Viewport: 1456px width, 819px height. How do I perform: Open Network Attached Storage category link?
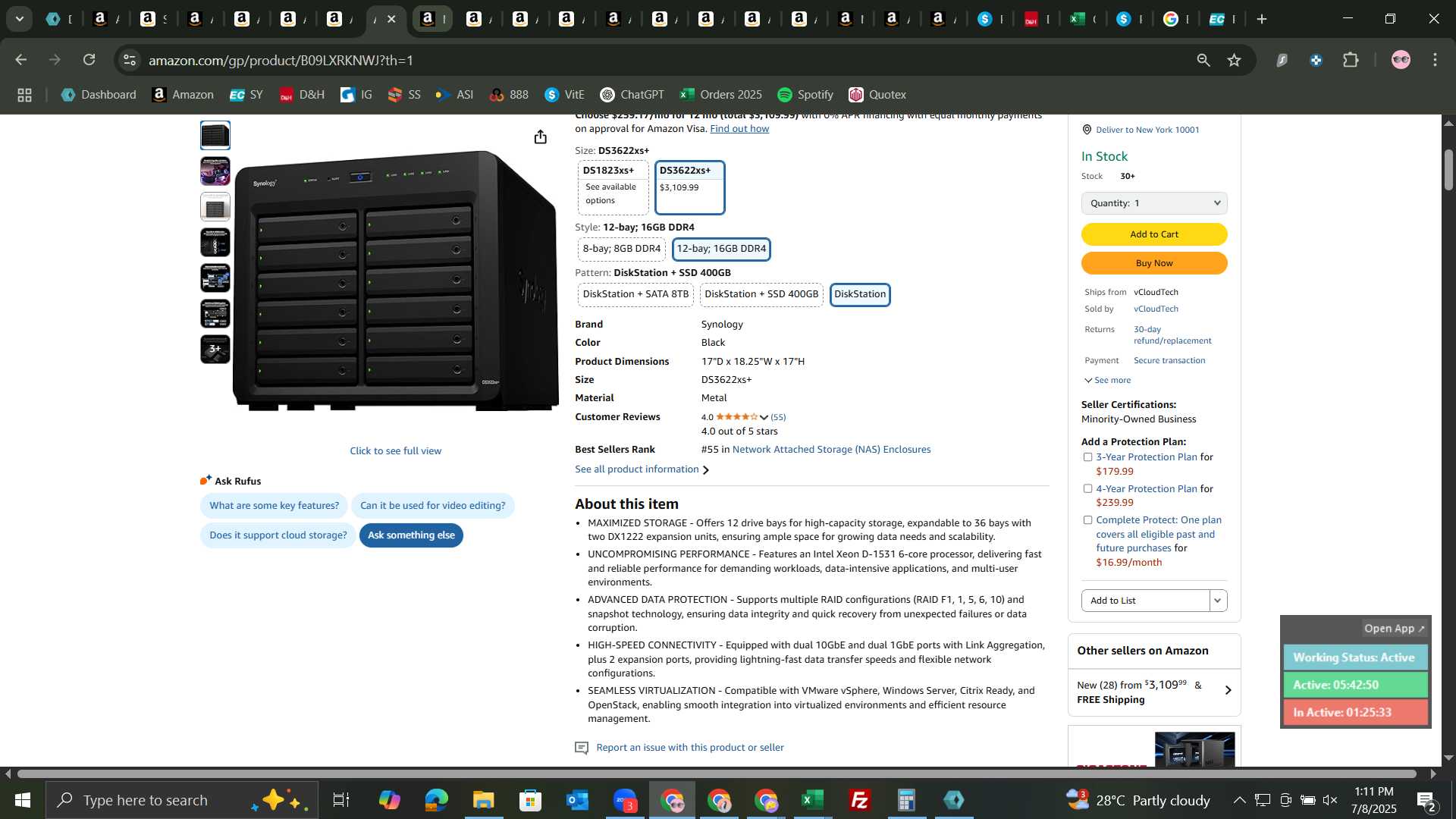[x=831, y=450]
